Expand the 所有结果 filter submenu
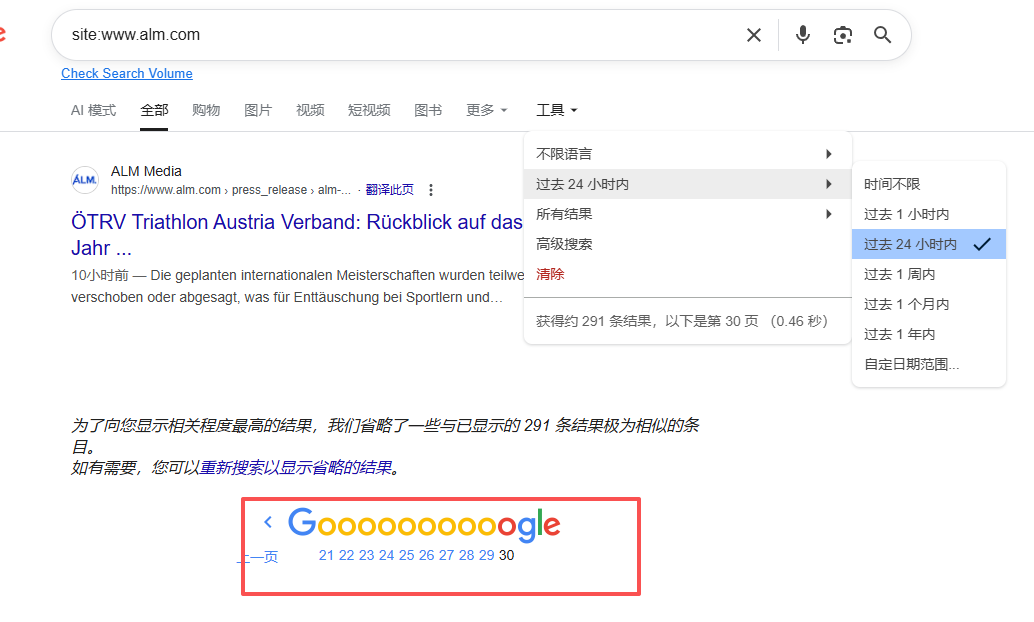The image size is (1034, 622). [686, 214]
